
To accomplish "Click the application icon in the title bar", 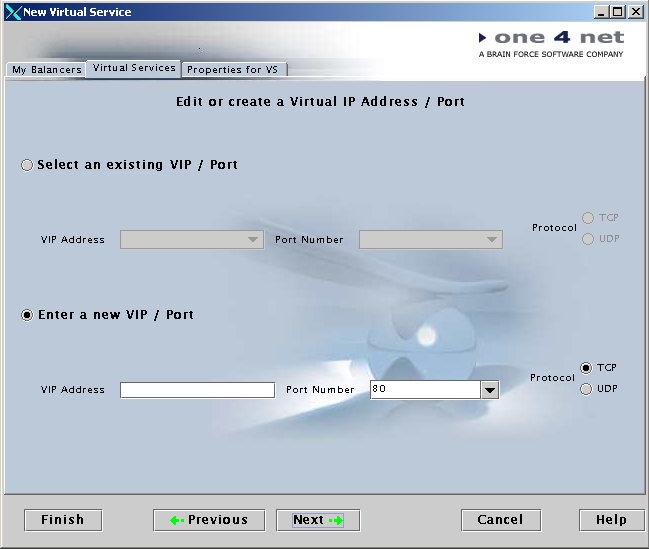I will [x=13, y=12].
